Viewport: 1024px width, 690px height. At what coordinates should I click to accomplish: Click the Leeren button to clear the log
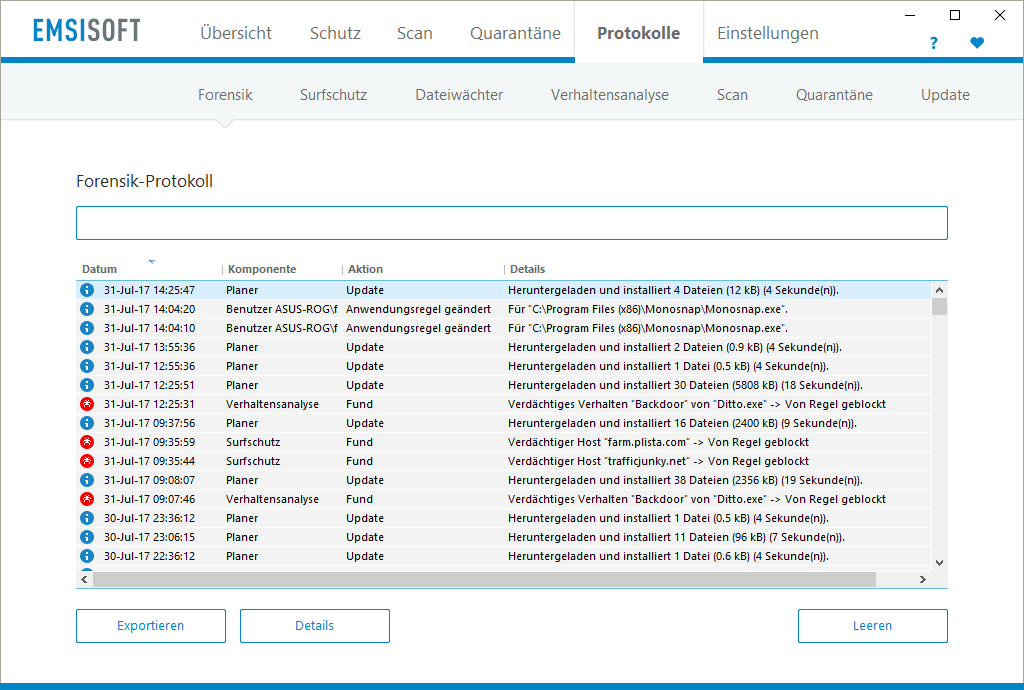tap(872, 625)
